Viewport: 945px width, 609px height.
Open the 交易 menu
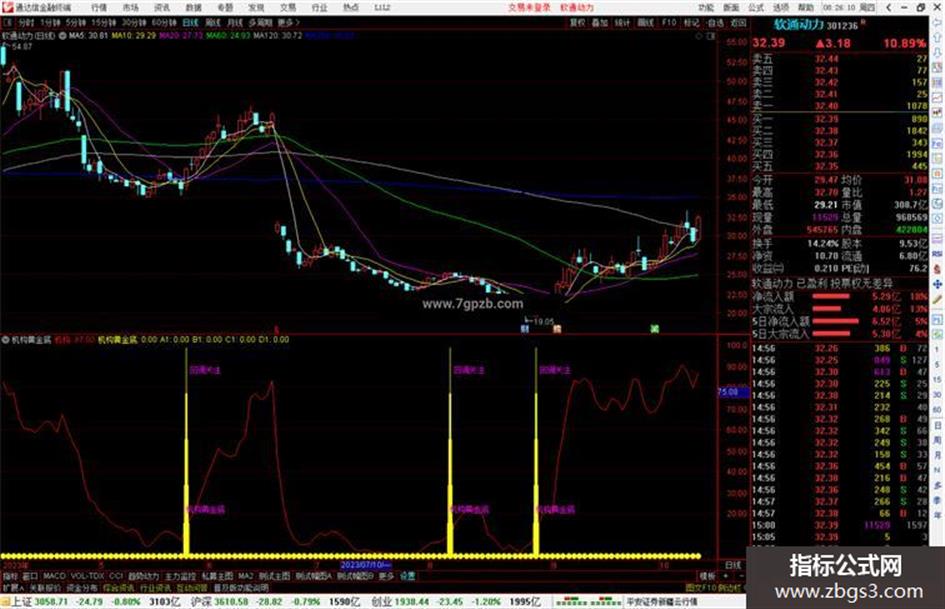pyautogui.click(x=288, y=8)
